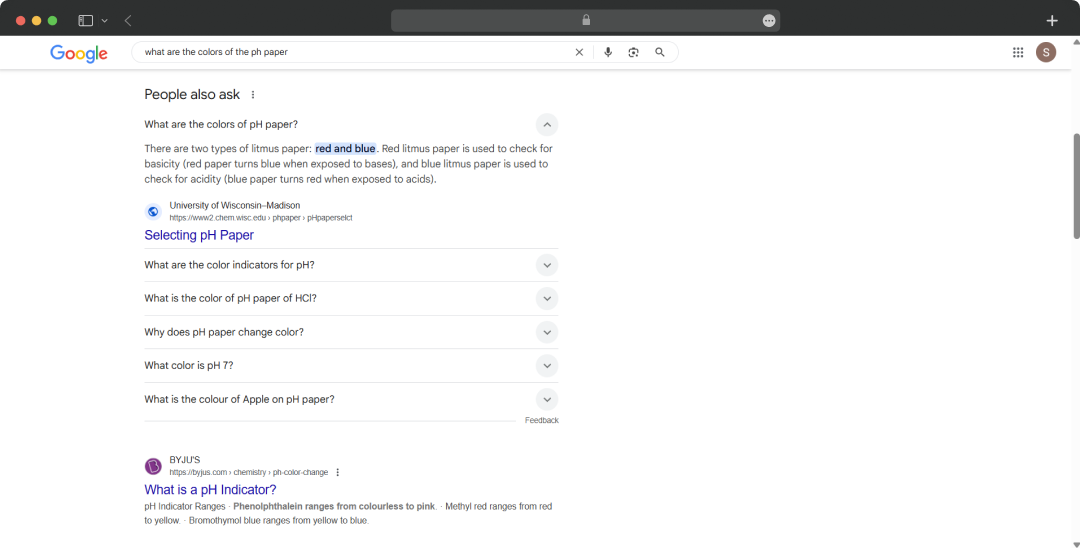1080x548 pixels.
Task: Expand 'What color is pH 7?'
Action: pos(547,366)
